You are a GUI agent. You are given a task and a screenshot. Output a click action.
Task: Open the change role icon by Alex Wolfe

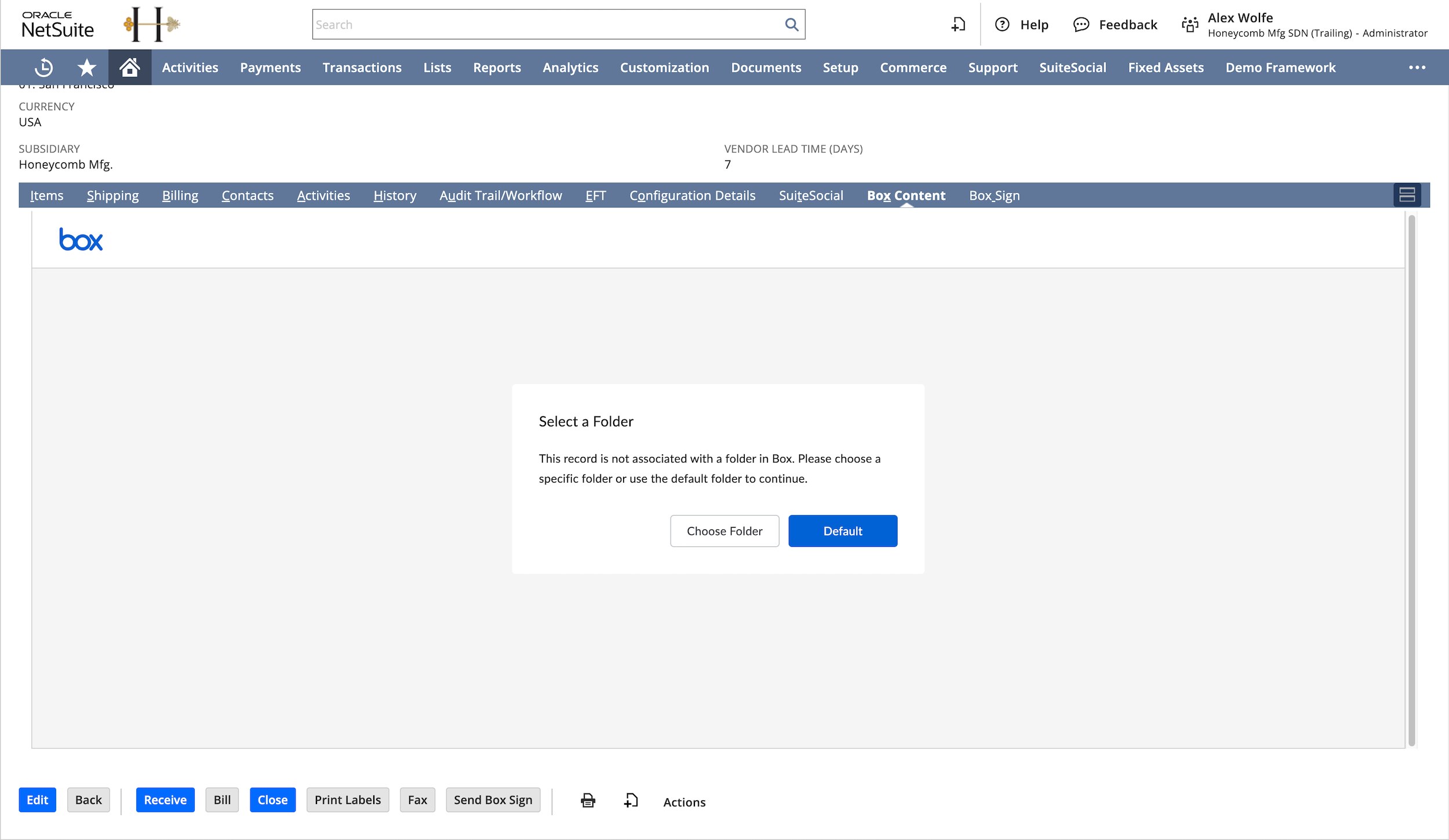pyautogui.click(x=1190, y=25)
